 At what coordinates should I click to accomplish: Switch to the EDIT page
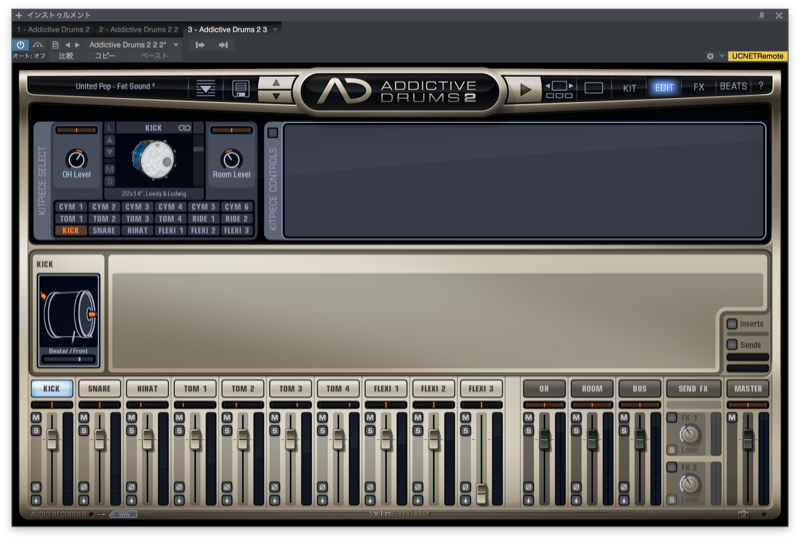[664, 88]
